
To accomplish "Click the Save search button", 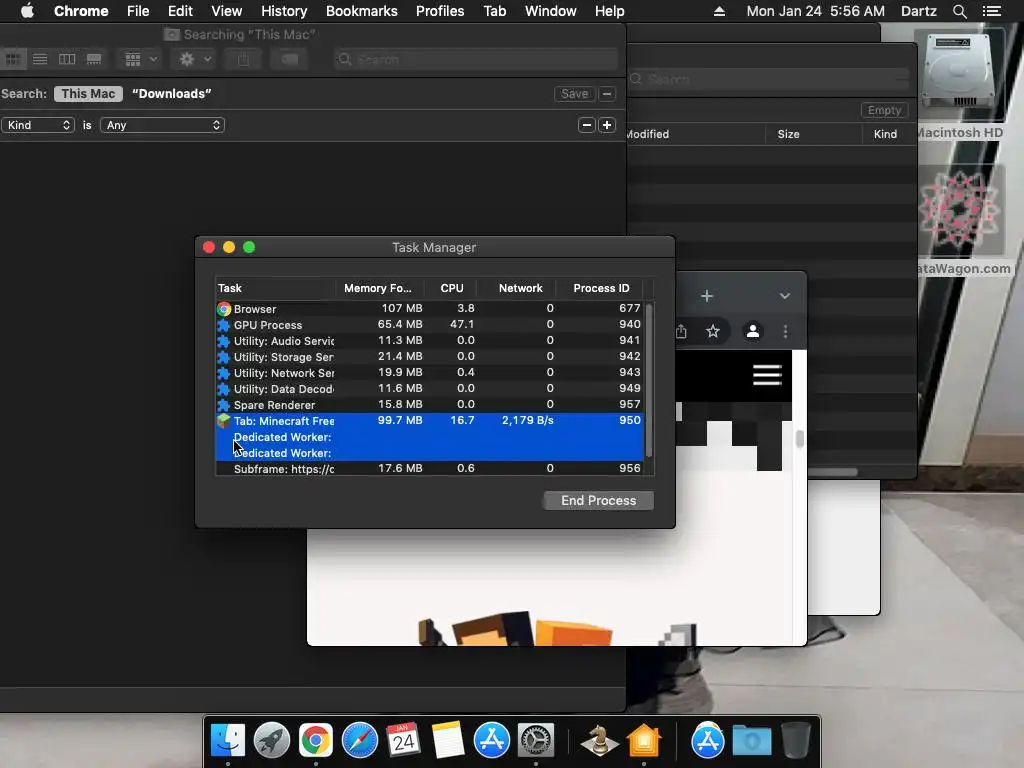I will point(574,93).
